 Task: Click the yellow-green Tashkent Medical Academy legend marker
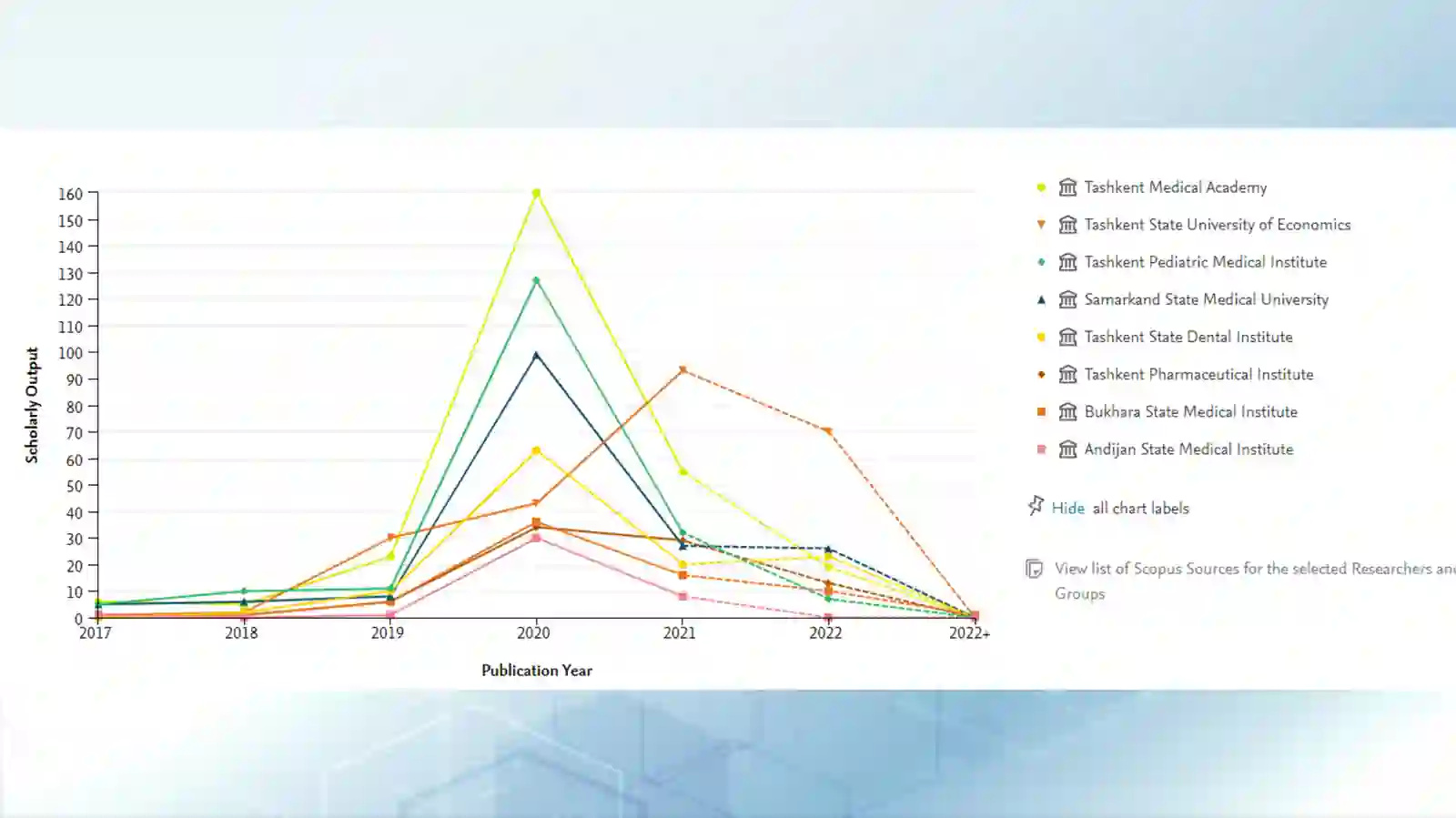[1041, 187]
